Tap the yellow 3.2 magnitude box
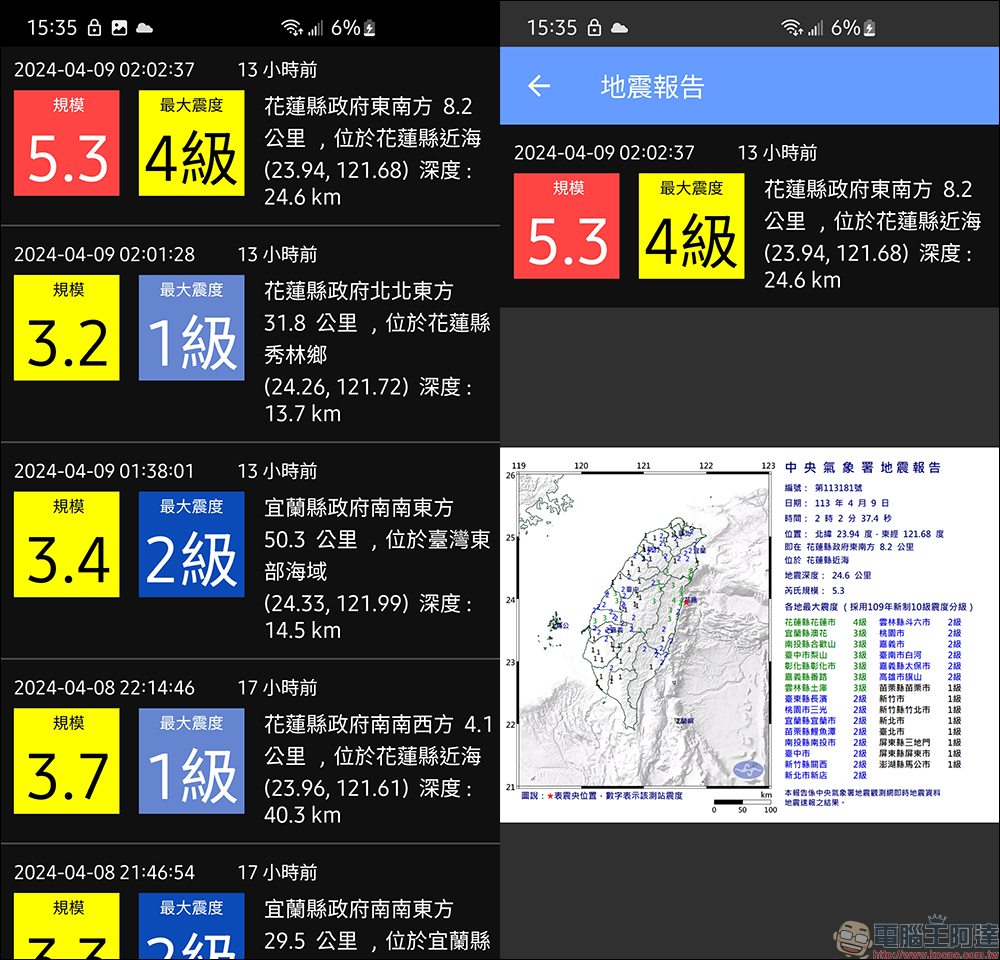This screenshot has height=960, width=1000. [66, 328]
